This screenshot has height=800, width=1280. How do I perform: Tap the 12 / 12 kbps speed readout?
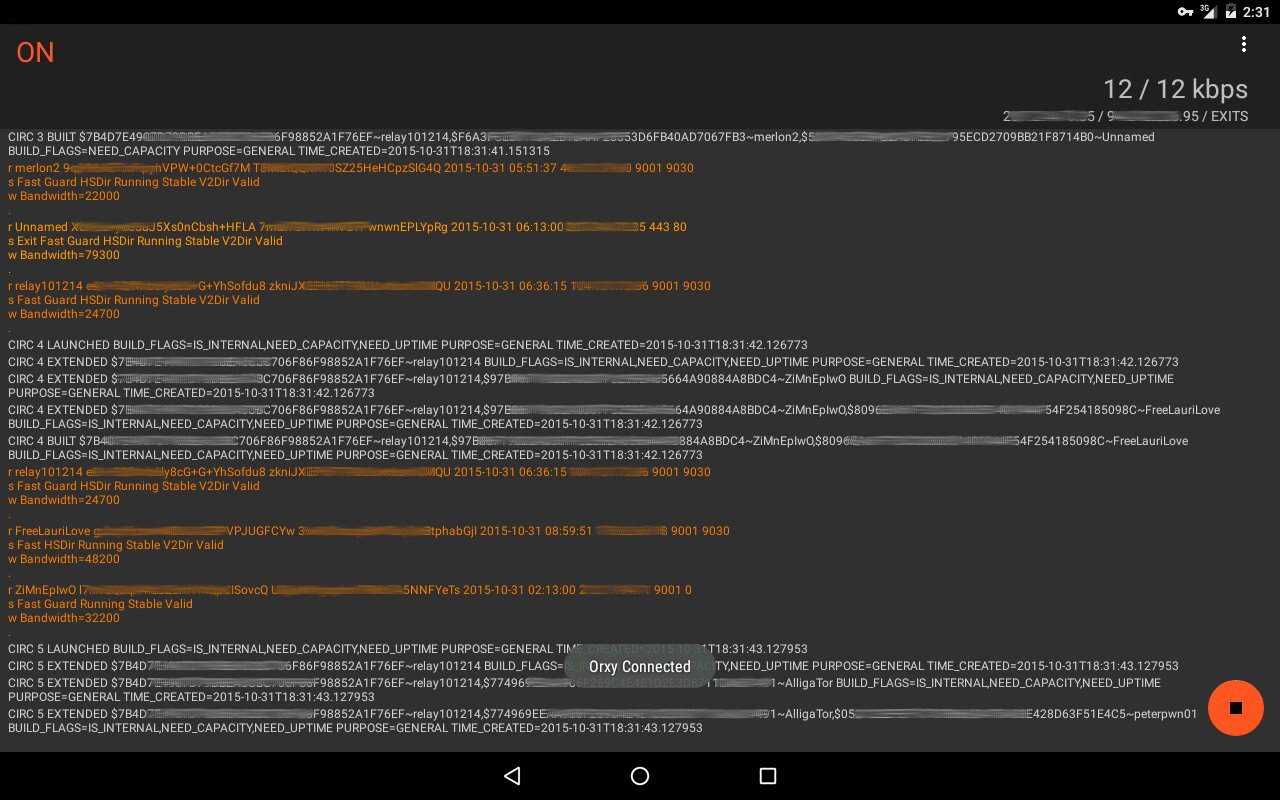tap(1175, 89)
